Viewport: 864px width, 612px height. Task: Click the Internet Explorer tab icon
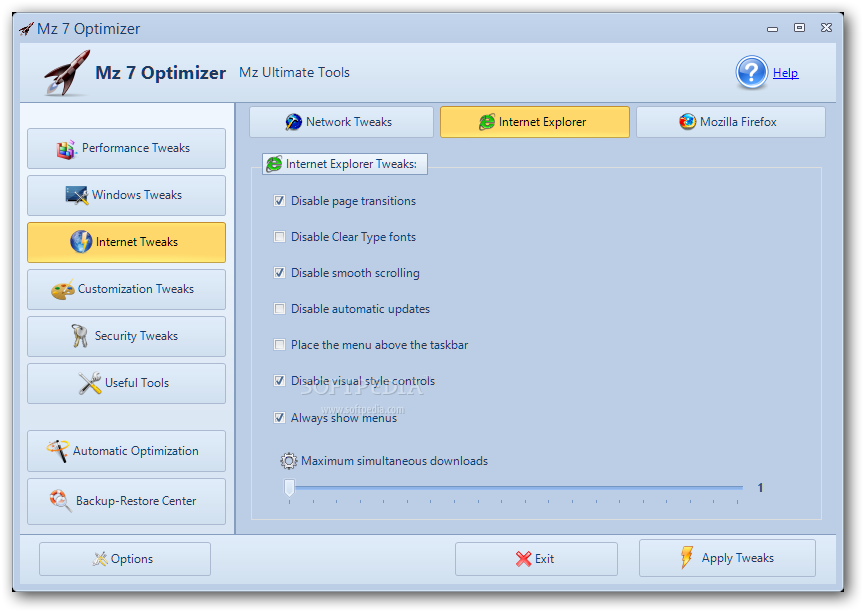coord(487,122)
